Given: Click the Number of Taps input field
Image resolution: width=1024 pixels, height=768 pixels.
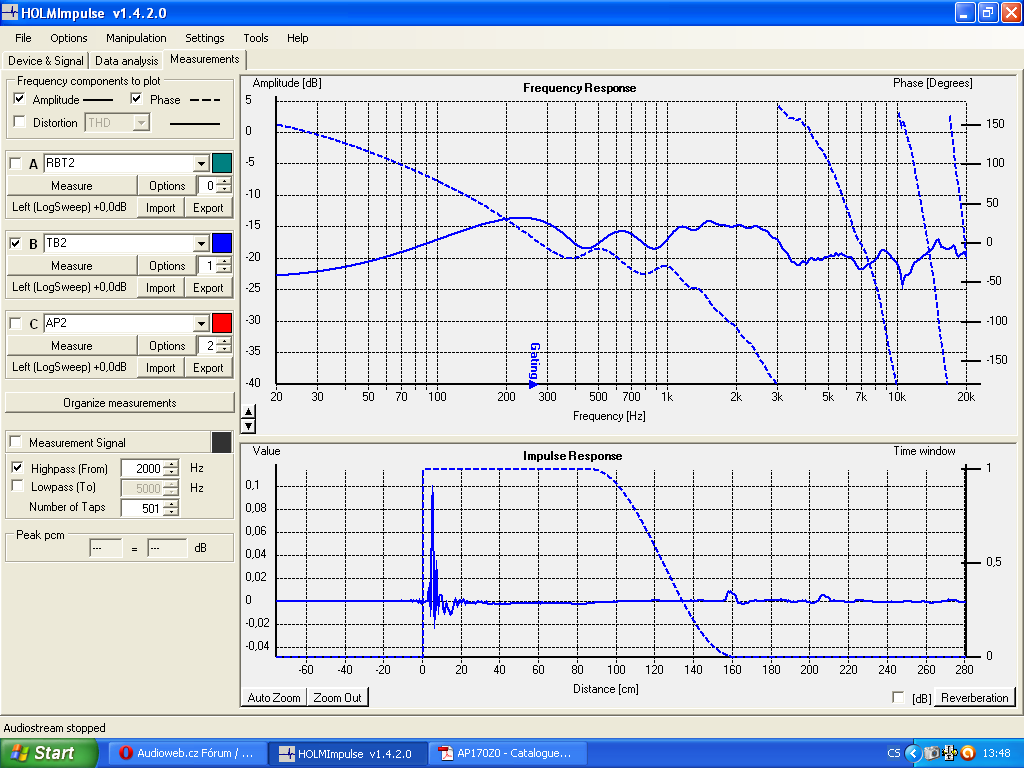Looking at the screenshot, I should click(142, 508).
